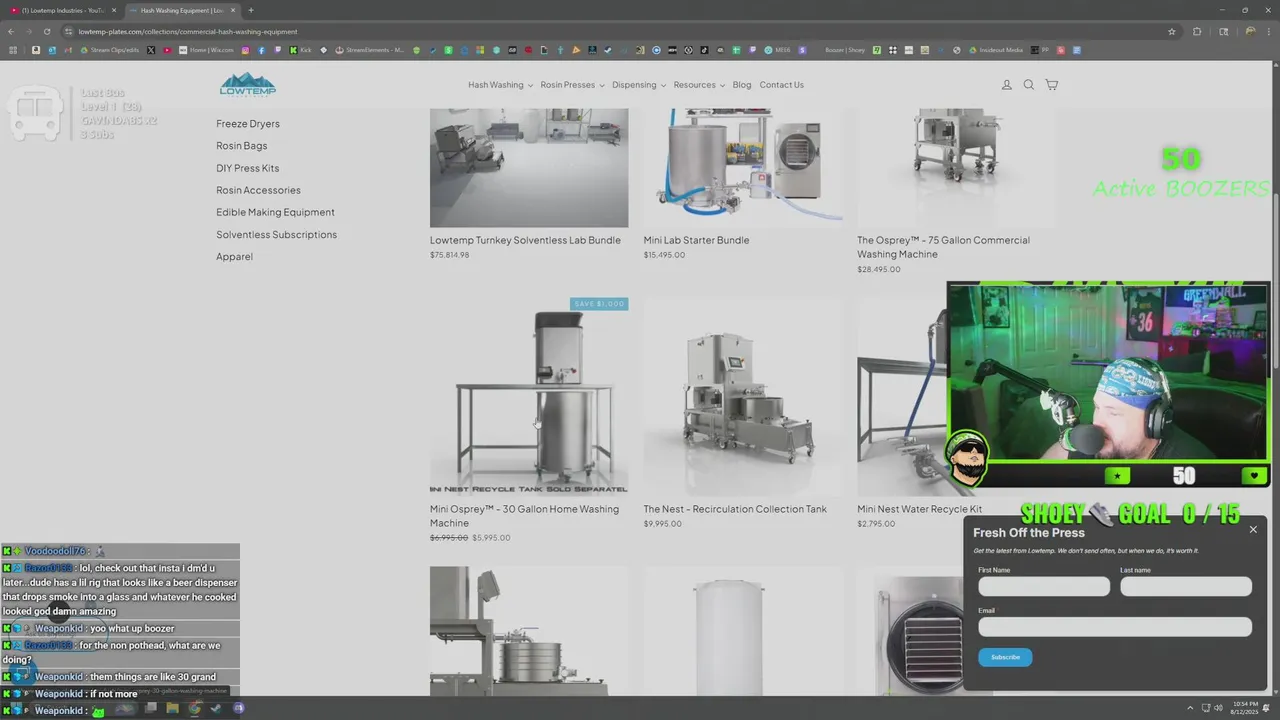Open the Kick bookmark
Screen dimensions: 1280x720
click(300, 50)
